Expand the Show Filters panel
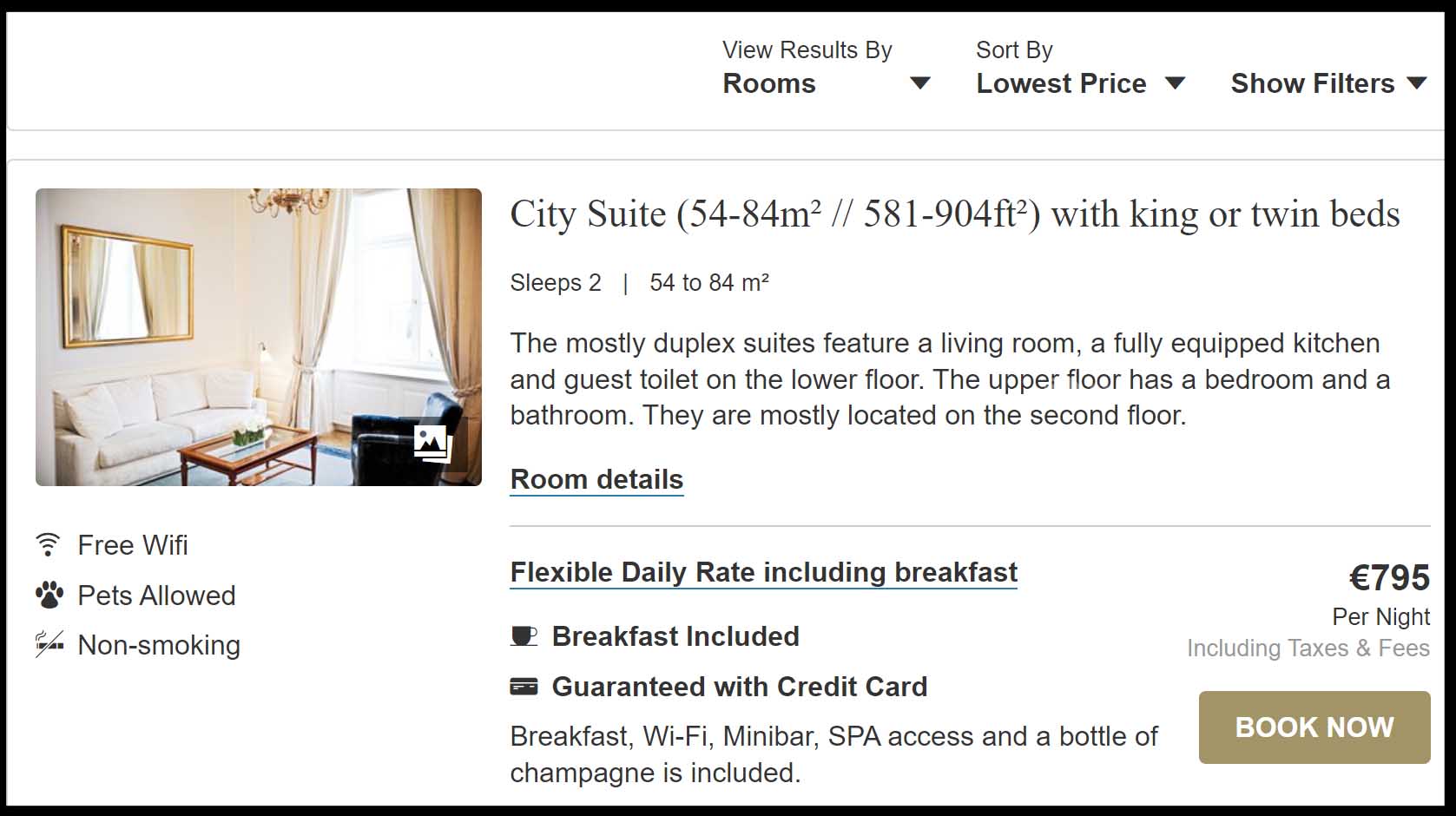 tap(1328, 83)
